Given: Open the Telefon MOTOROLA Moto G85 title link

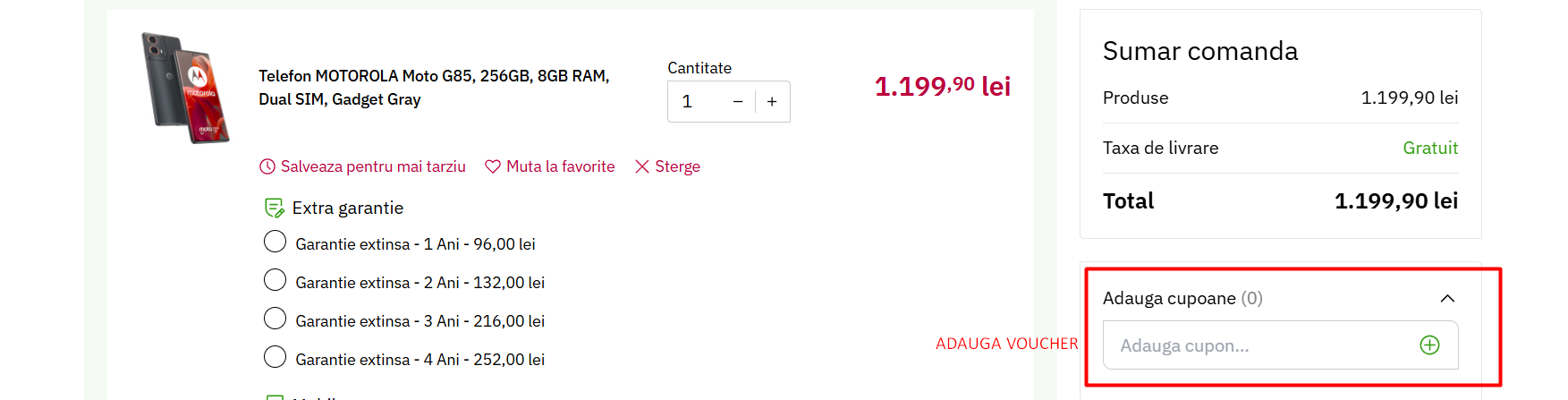Looking at the screenshot, I should [434, 88].
